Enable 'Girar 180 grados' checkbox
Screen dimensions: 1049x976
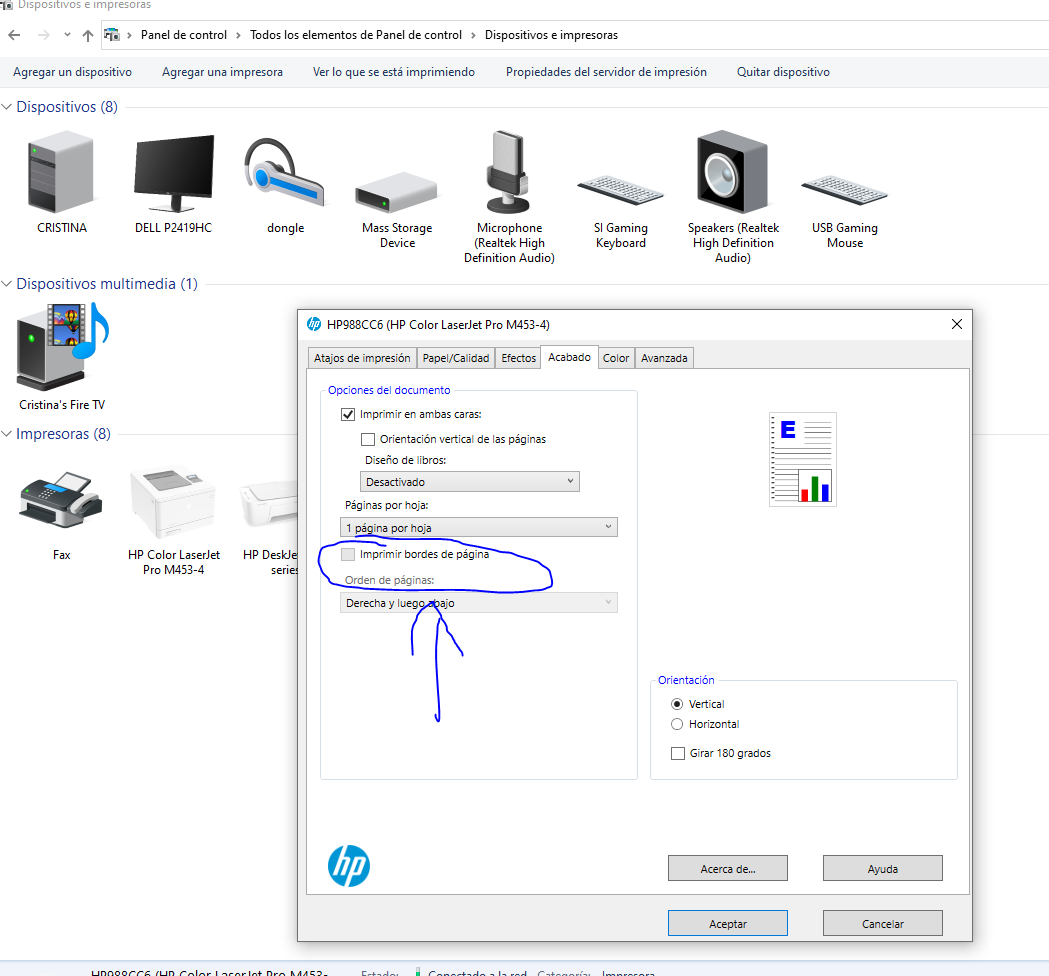click(x=678, y=753)
